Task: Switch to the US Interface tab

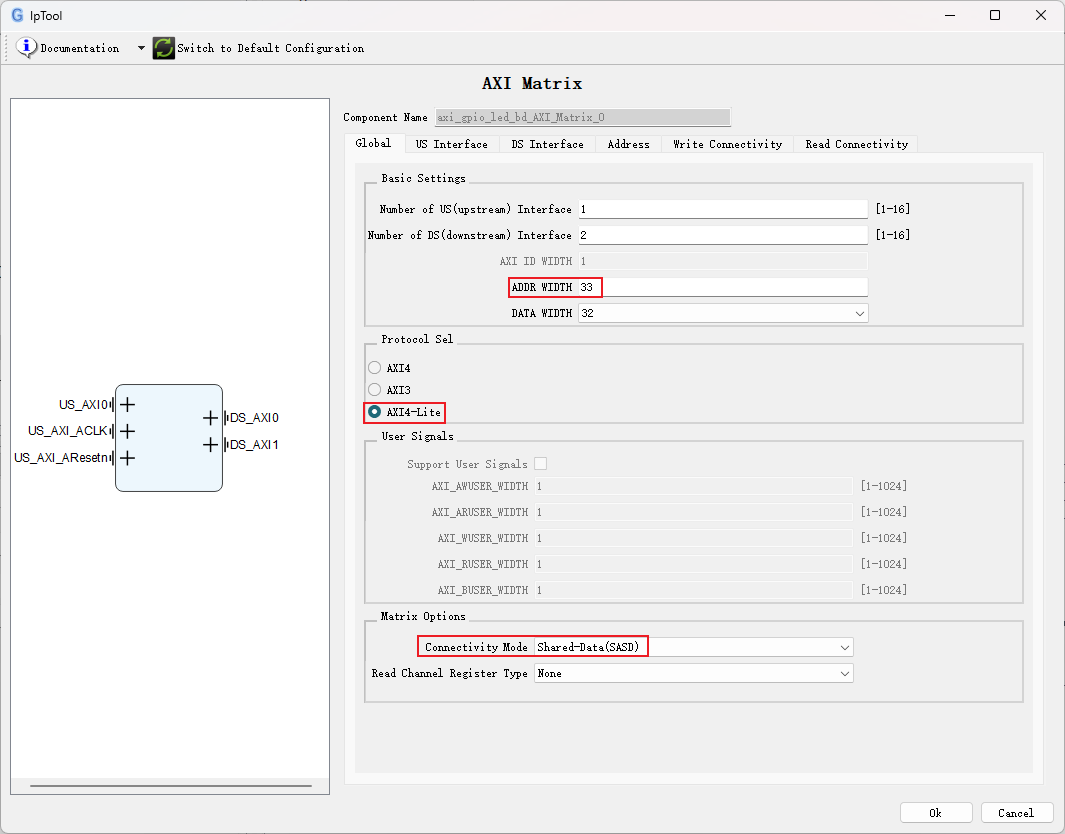Action: (x=452, y=144)
